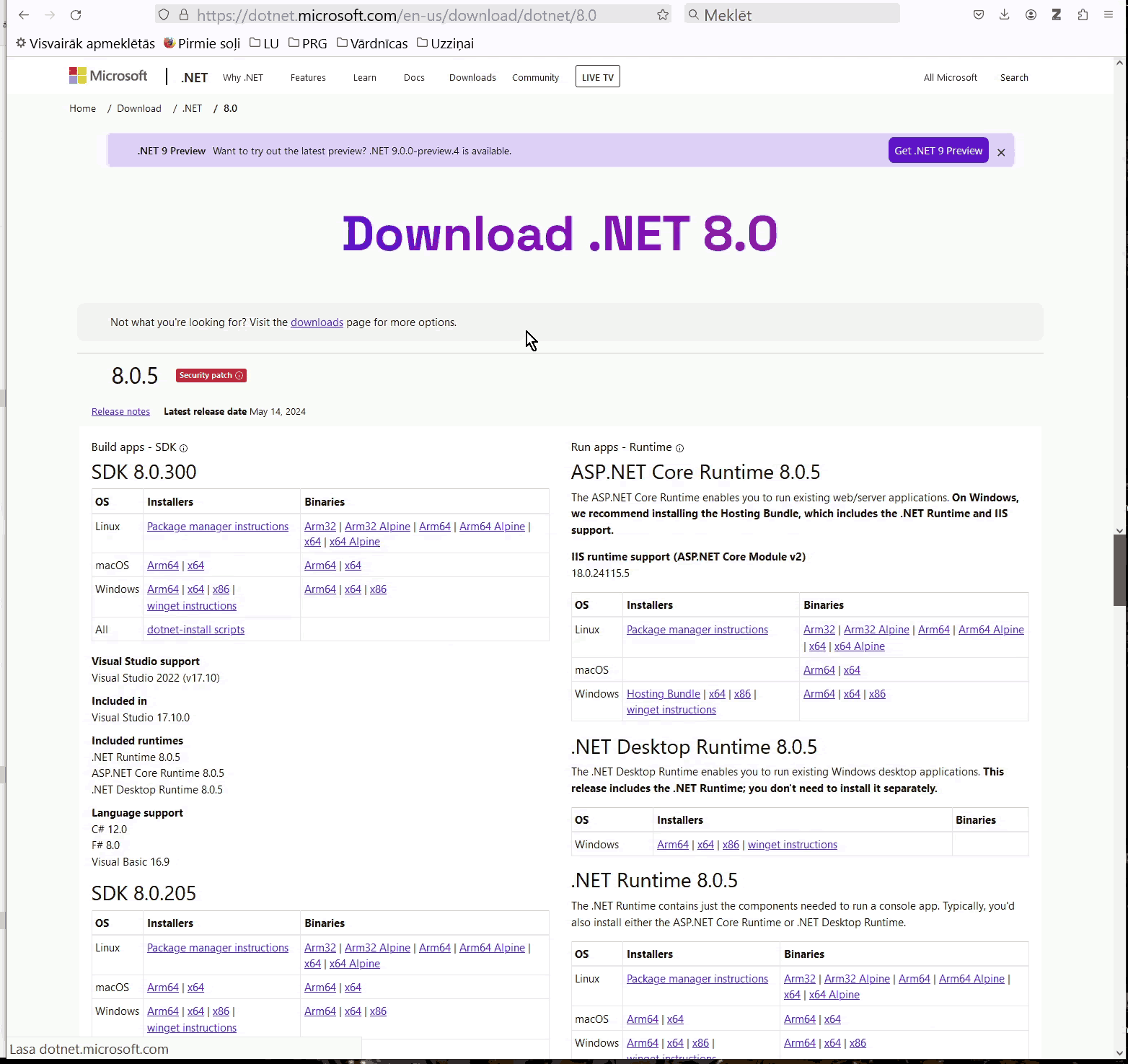Open the extensions puzzle icon

tap(1083, 15)
